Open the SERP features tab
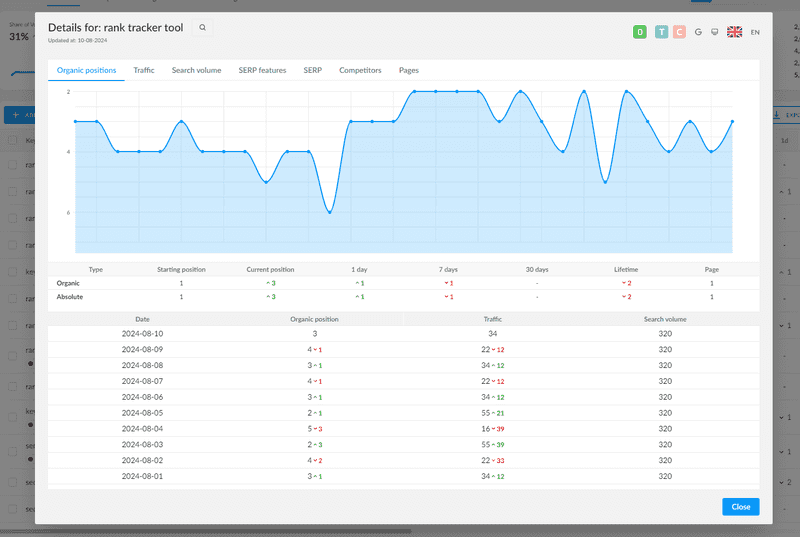 pyautogui.click(x=262, y=70)
